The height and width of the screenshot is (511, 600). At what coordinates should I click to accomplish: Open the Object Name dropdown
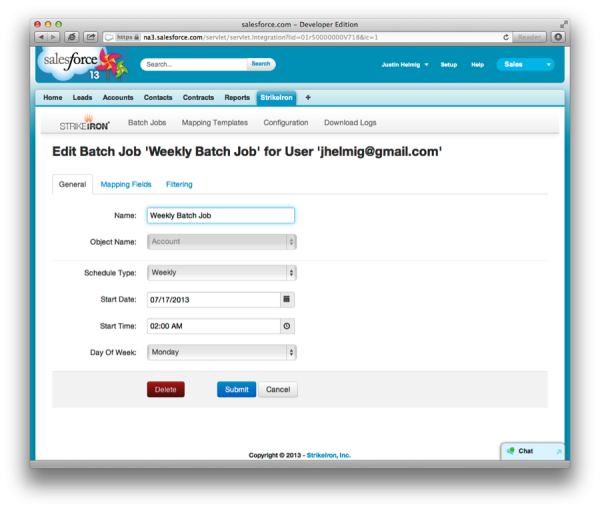tap(222, 242)
